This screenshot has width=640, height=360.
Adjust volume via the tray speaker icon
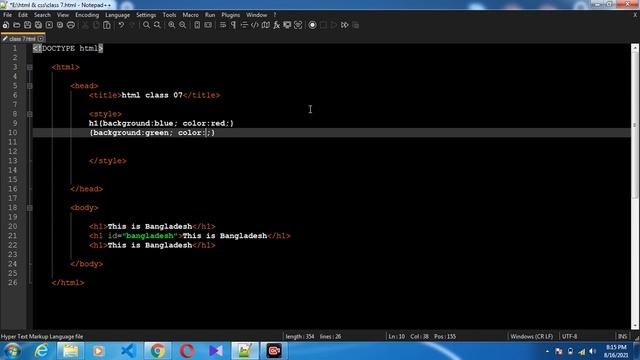click(x=593, y=351)
